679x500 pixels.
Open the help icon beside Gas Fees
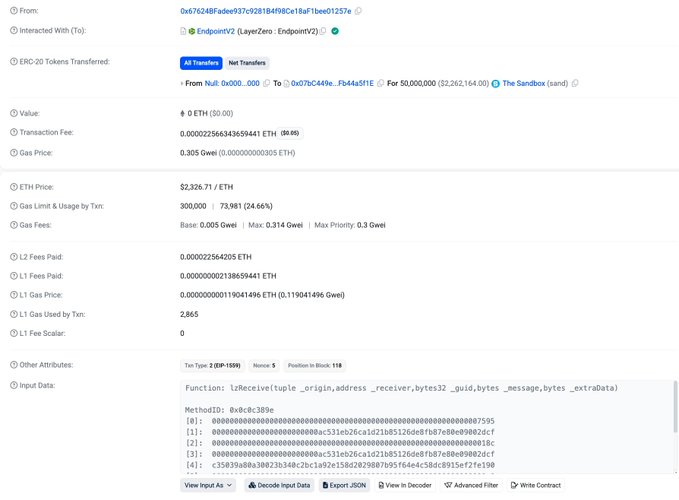[x=14, y=225]
